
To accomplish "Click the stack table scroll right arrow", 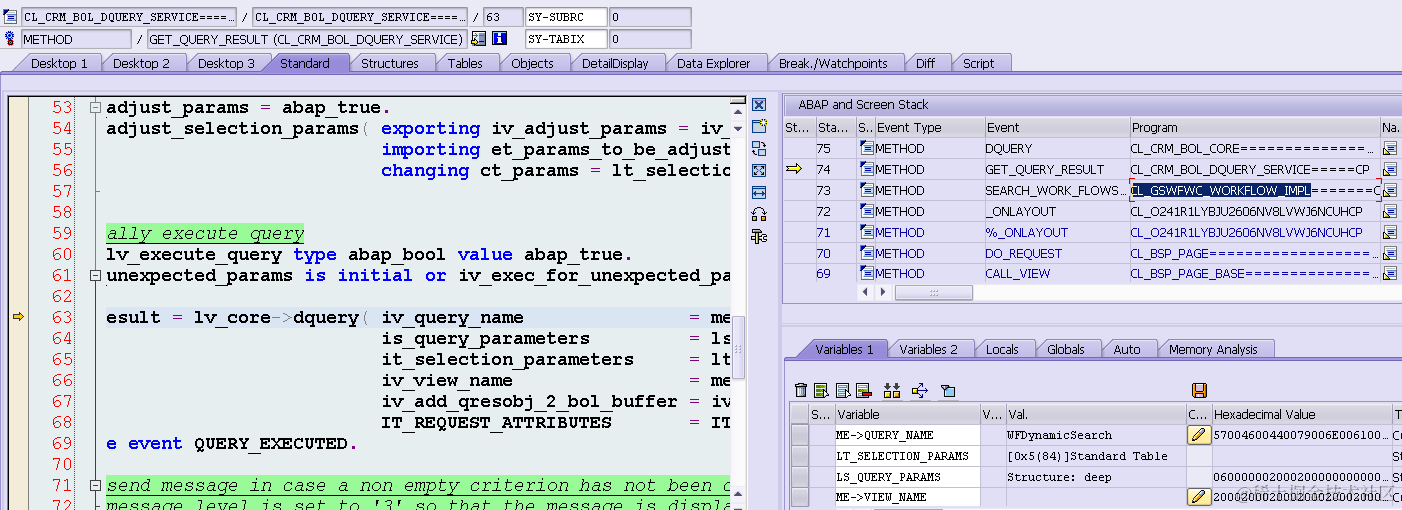I will coord(883,292).
